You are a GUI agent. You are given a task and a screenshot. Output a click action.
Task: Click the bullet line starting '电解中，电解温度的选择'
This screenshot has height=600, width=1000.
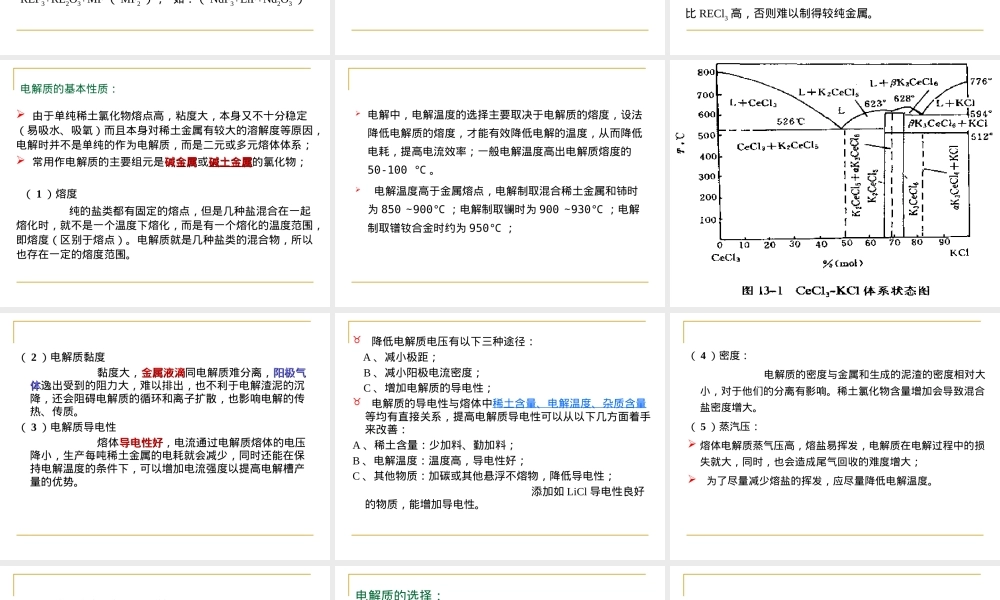[x=504, y=115]
